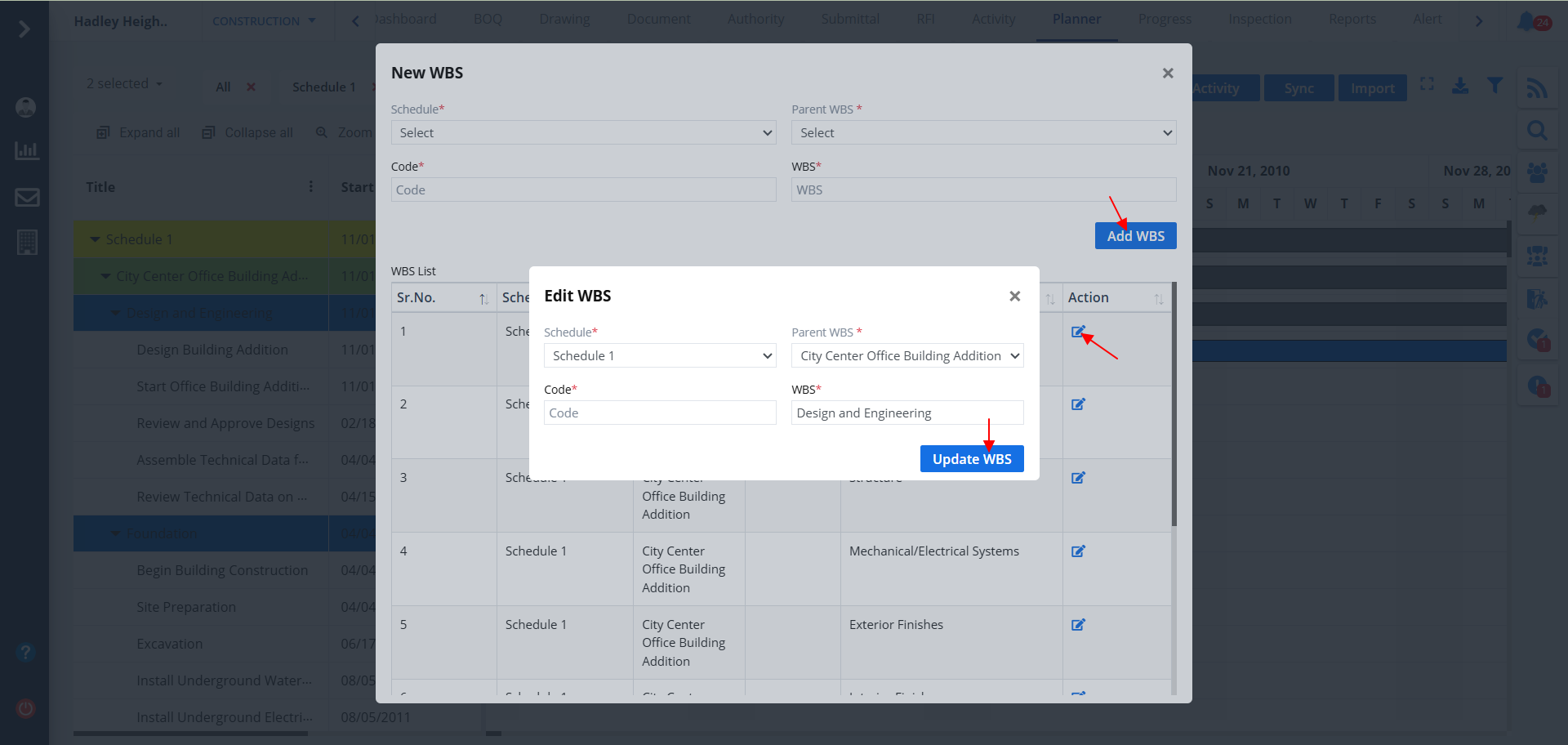This screenshot has width=1568, height=745.
Task: Click the edit icon for Exterior Finishes row
Action: click(x=1078, y=625)
